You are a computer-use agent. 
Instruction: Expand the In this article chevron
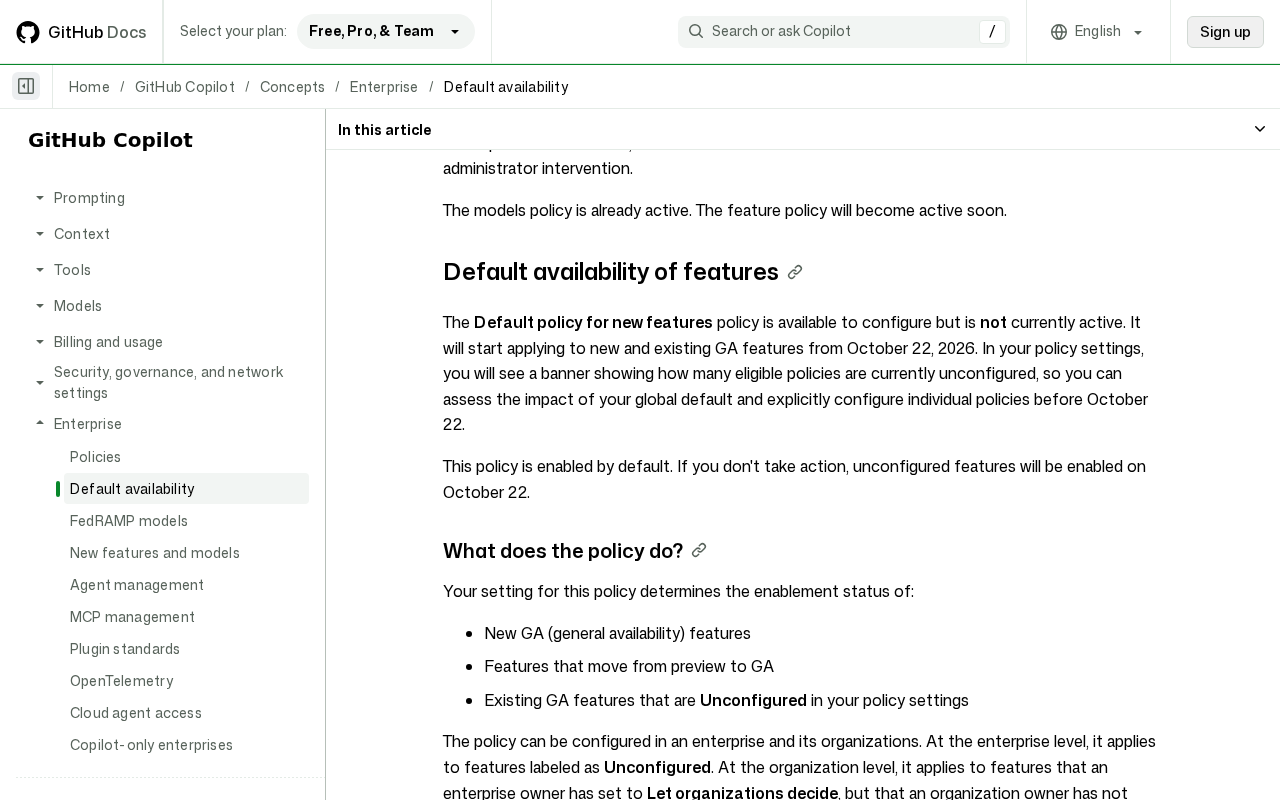point(1260,129)
